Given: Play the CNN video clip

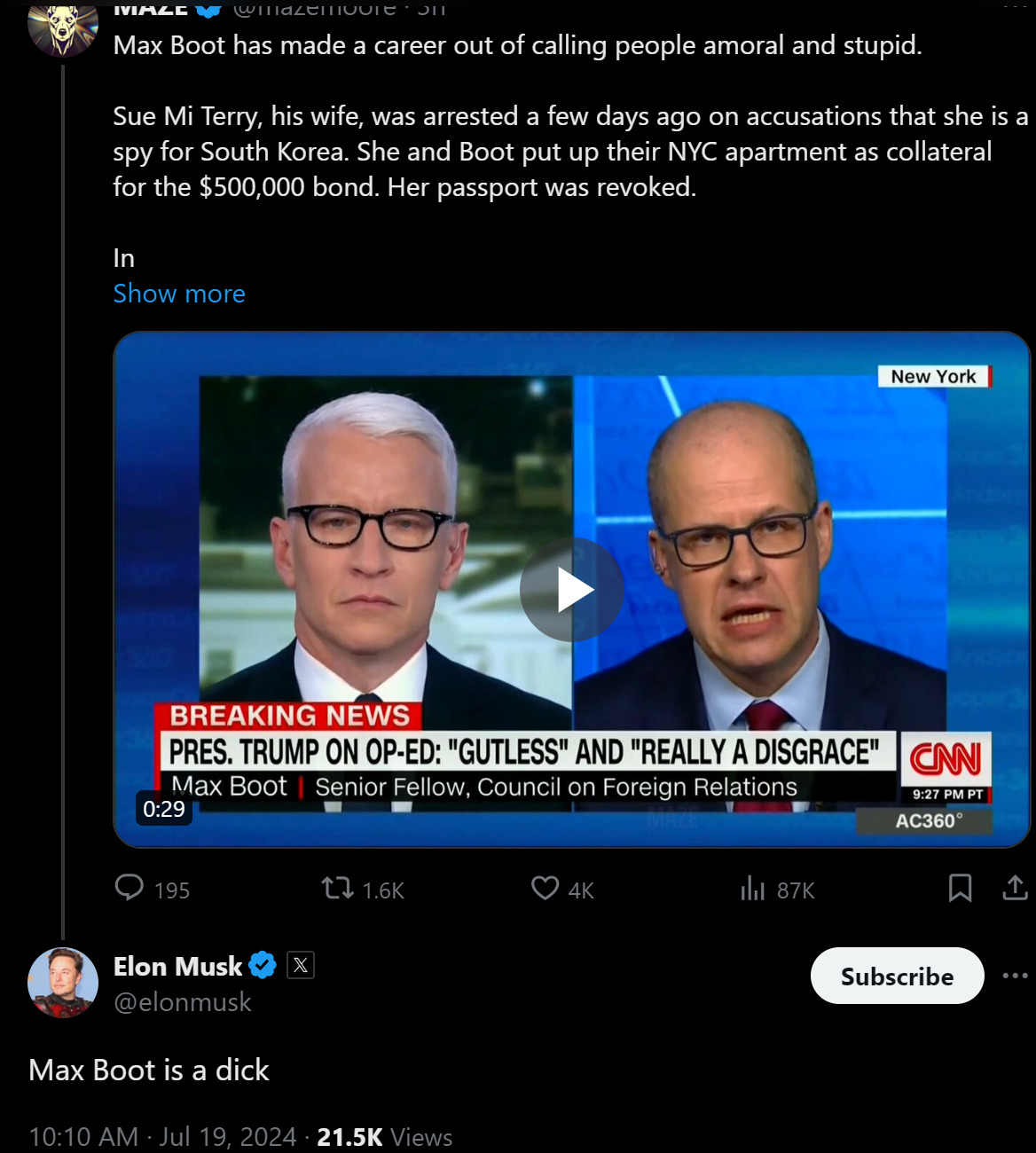Looking at the screenshot, I should (572, 590).
